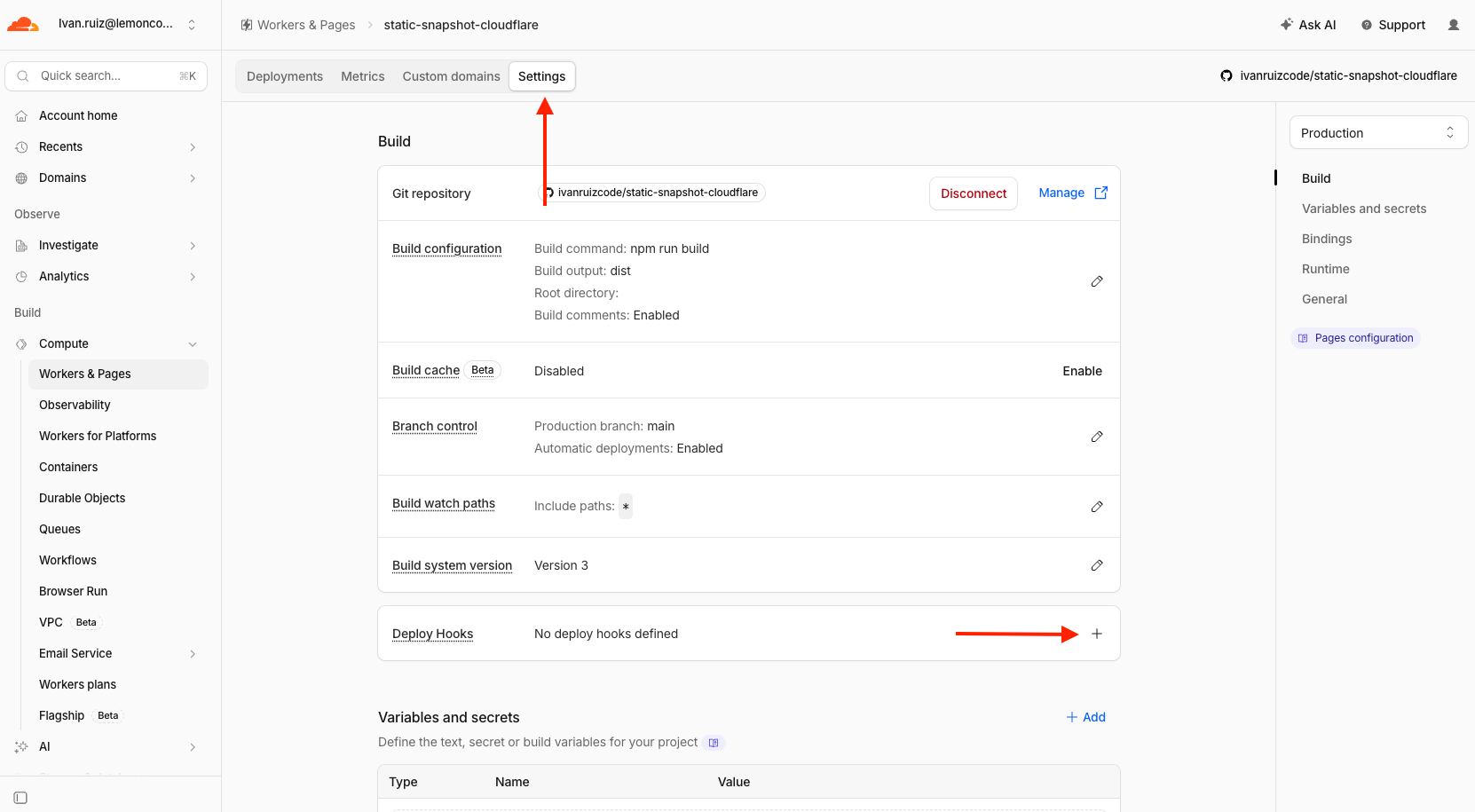Open the Pages configuration link
The width and height of the screenshot is (1475, 812).
(x=1355, y=338)
